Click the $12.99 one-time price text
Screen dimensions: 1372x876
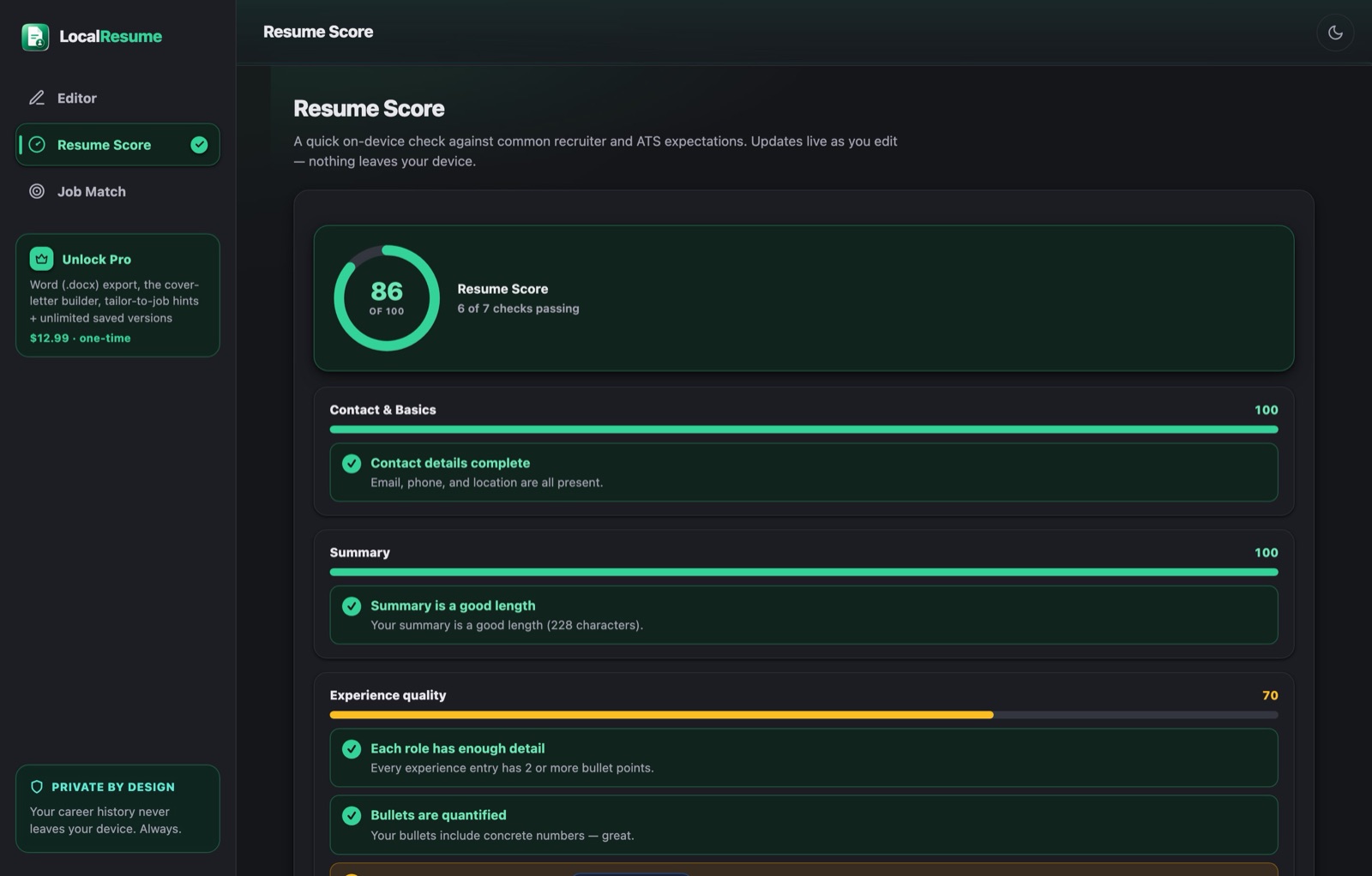[x=81, y=339]
